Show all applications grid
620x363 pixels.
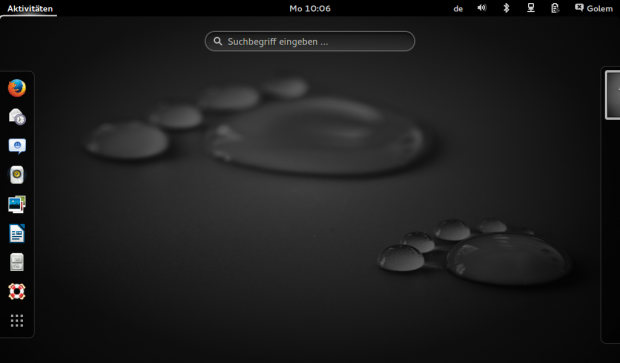click(17, 321)
